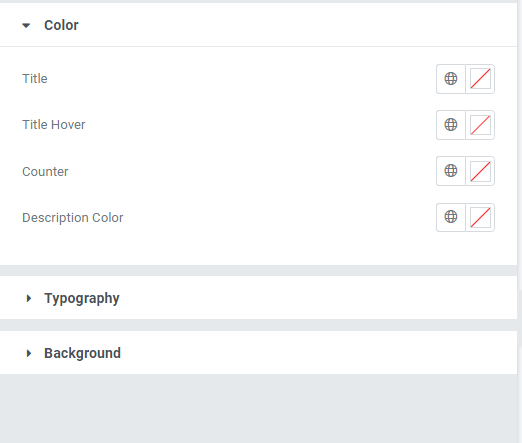Image resolution: width=522 pixels, height=443 pixels.
Task: Pick a color with Description Color swatch
Action: tap(480, 217)
